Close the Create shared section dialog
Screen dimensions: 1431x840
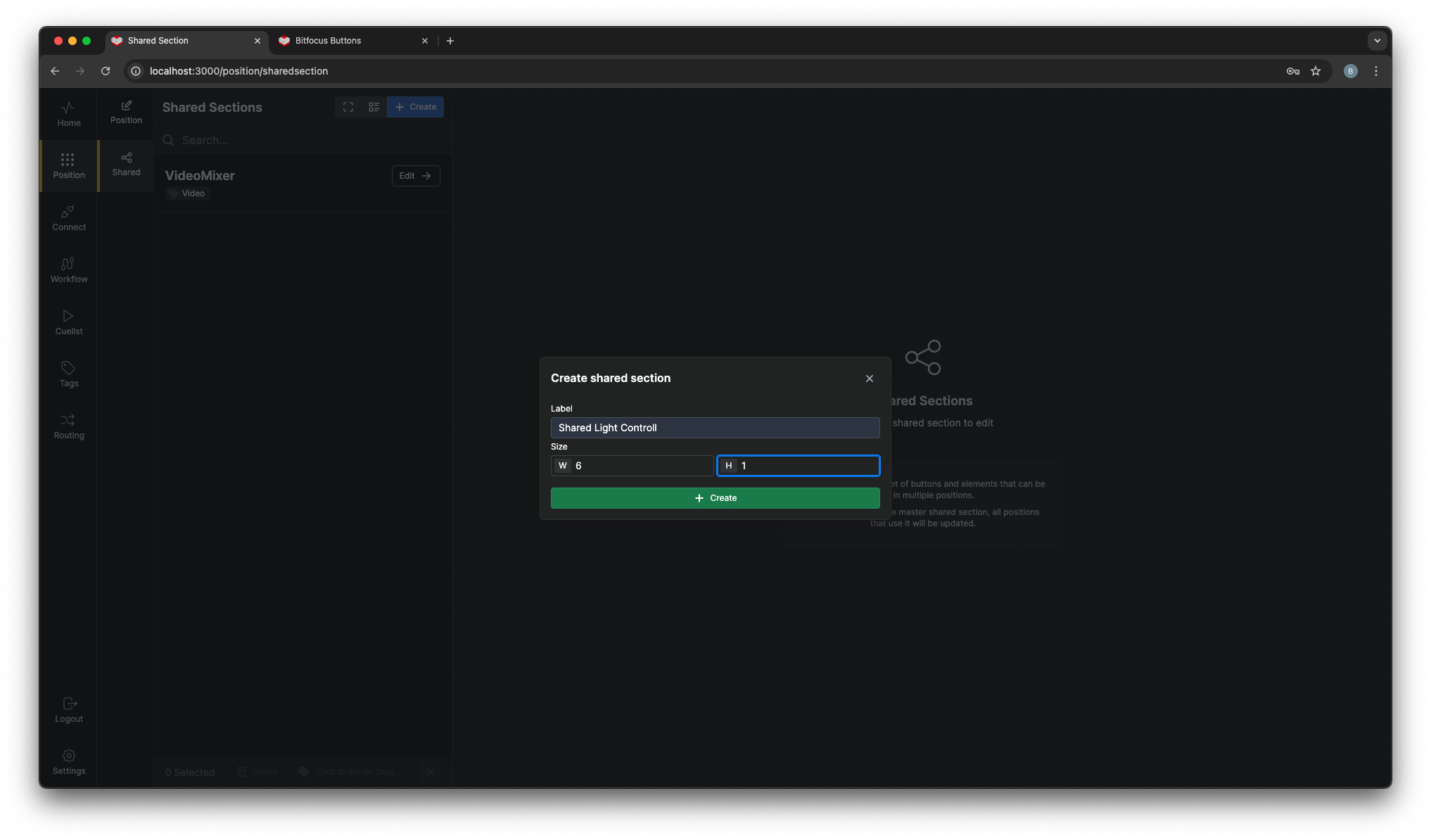pyautogui.click(x=870, y=378)
